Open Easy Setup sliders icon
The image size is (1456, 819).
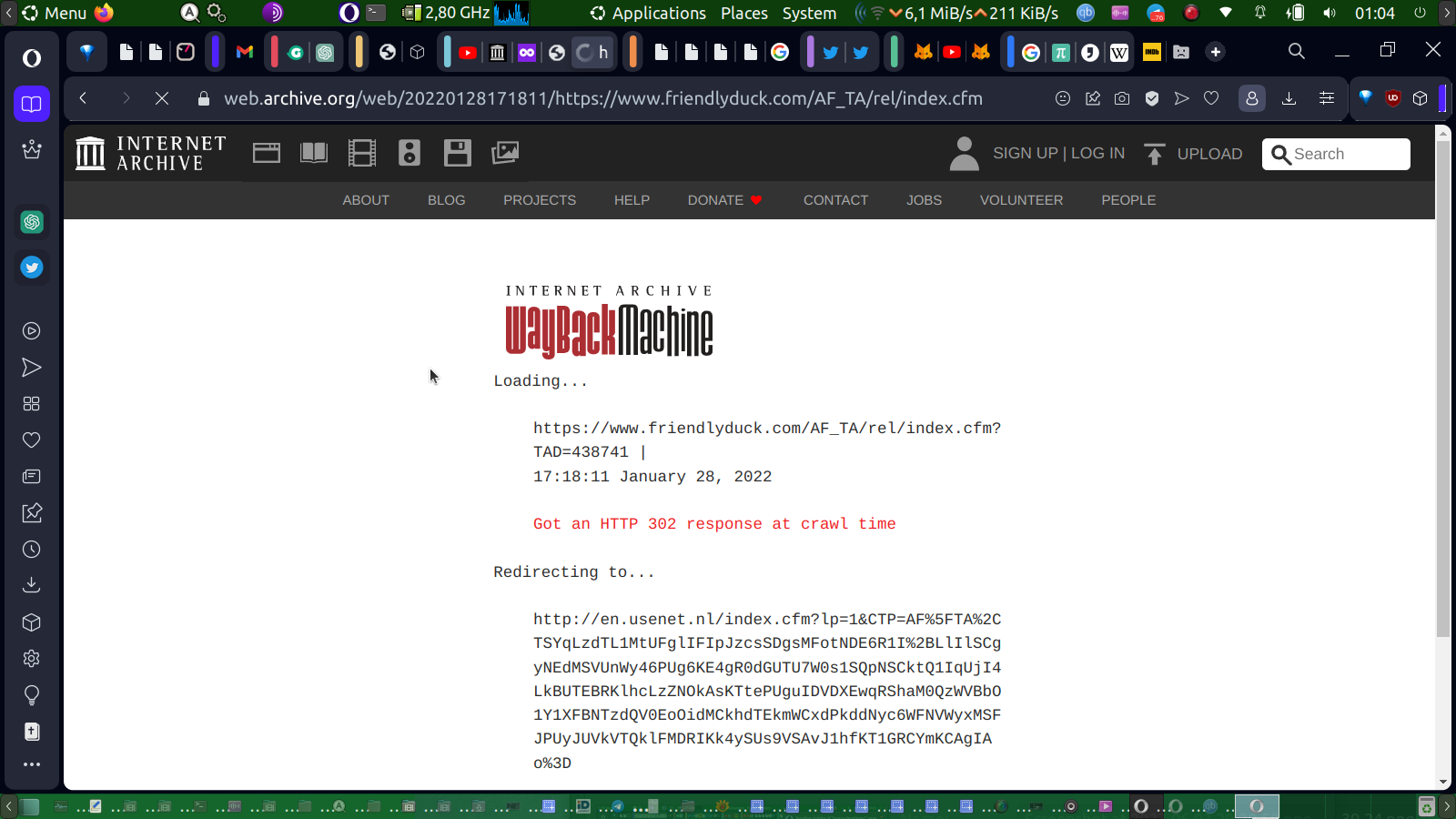1327,98
